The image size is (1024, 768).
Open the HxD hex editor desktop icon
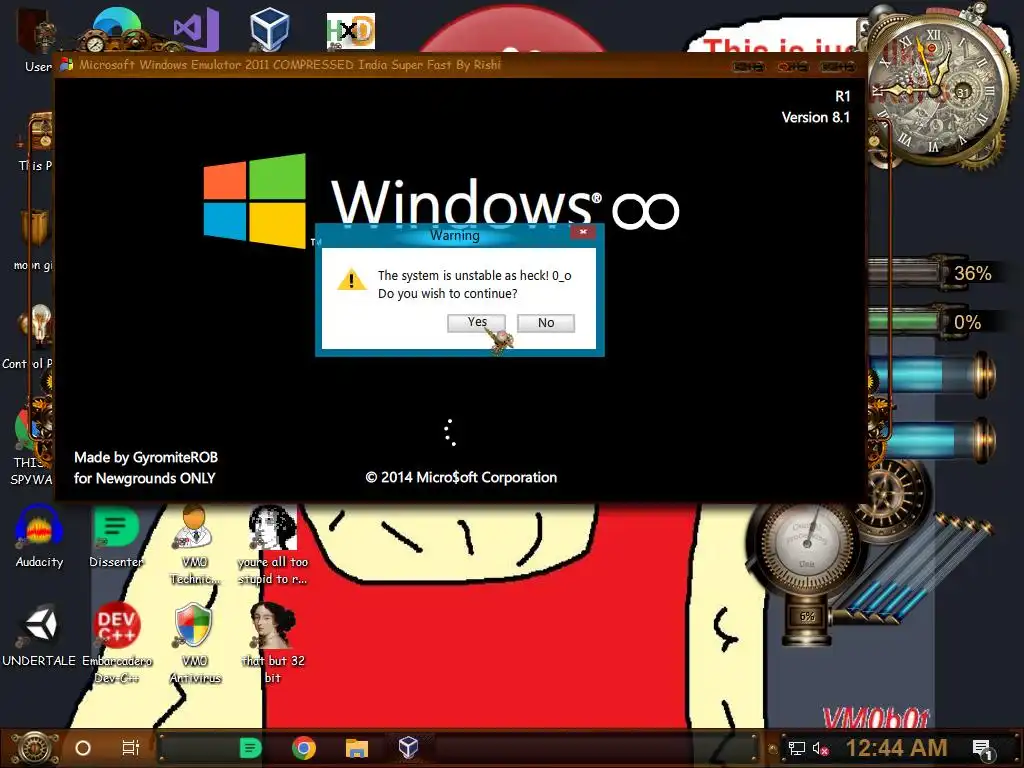pos(351,31)
